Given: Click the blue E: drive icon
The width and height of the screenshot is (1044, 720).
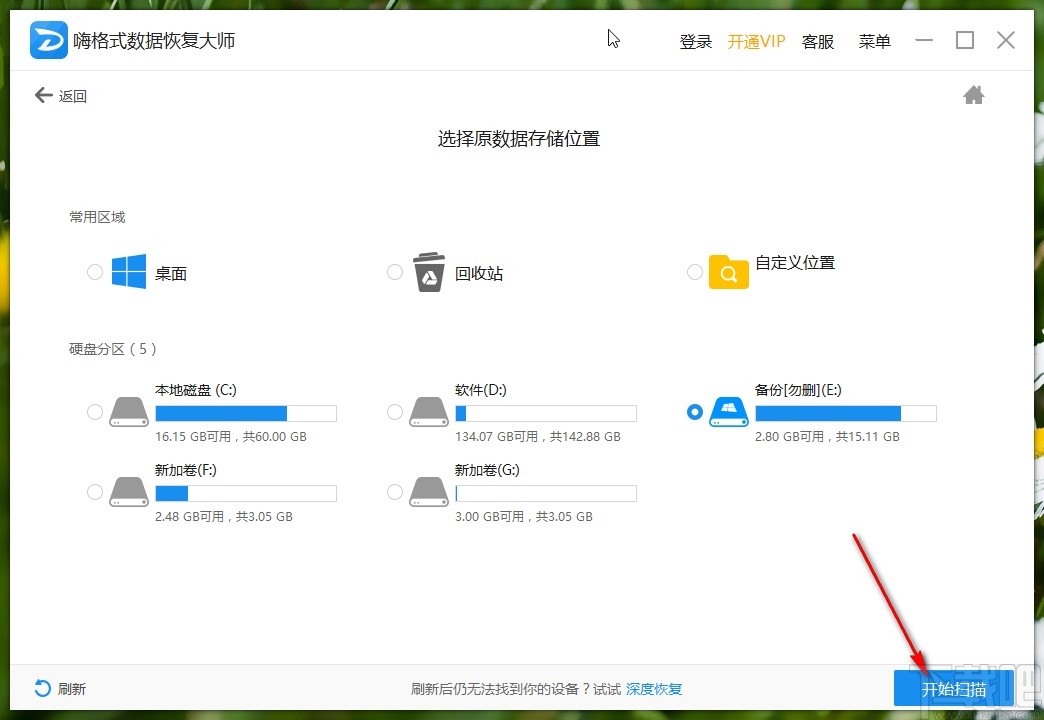Looking at the screenshot, I should click(x=728, y=412).
